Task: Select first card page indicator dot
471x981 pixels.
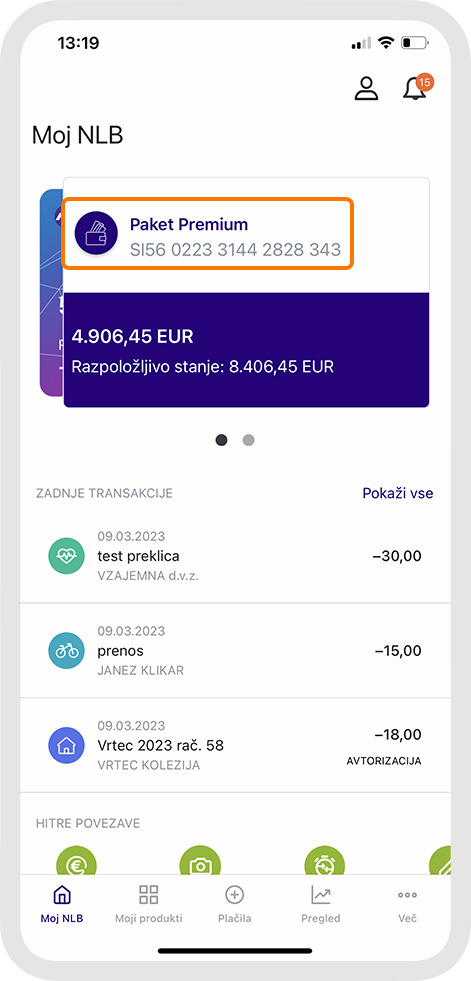Action: [x=221, y=440]
